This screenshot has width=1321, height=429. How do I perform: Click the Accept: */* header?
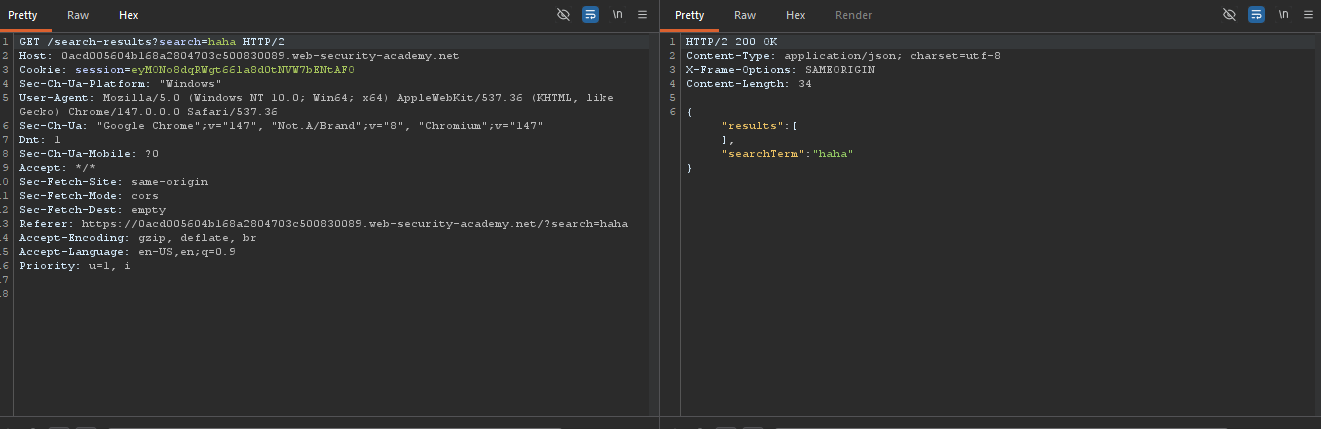[x=57, y=168]
